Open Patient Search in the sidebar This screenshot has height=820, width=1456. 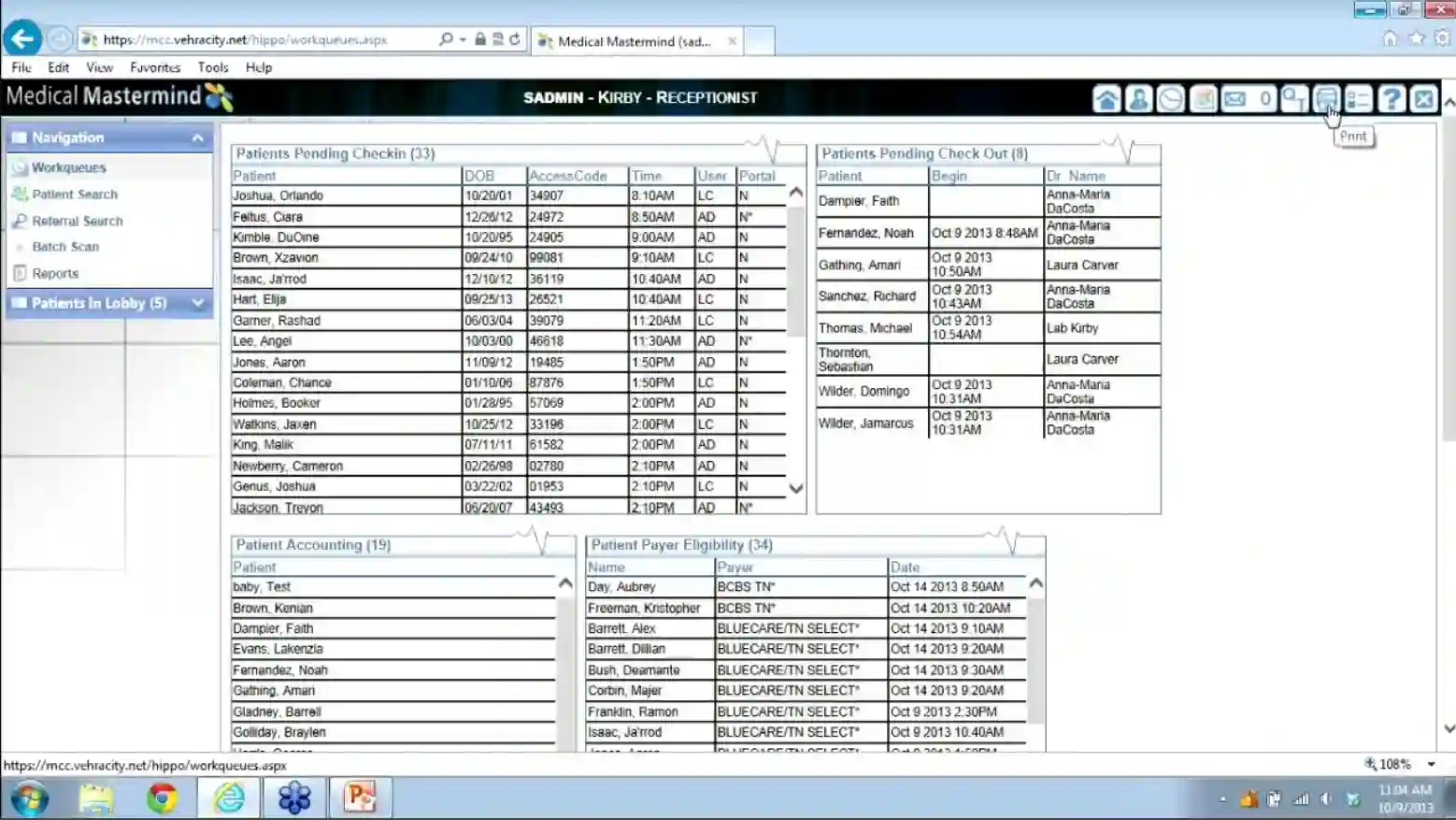point(73,194)
